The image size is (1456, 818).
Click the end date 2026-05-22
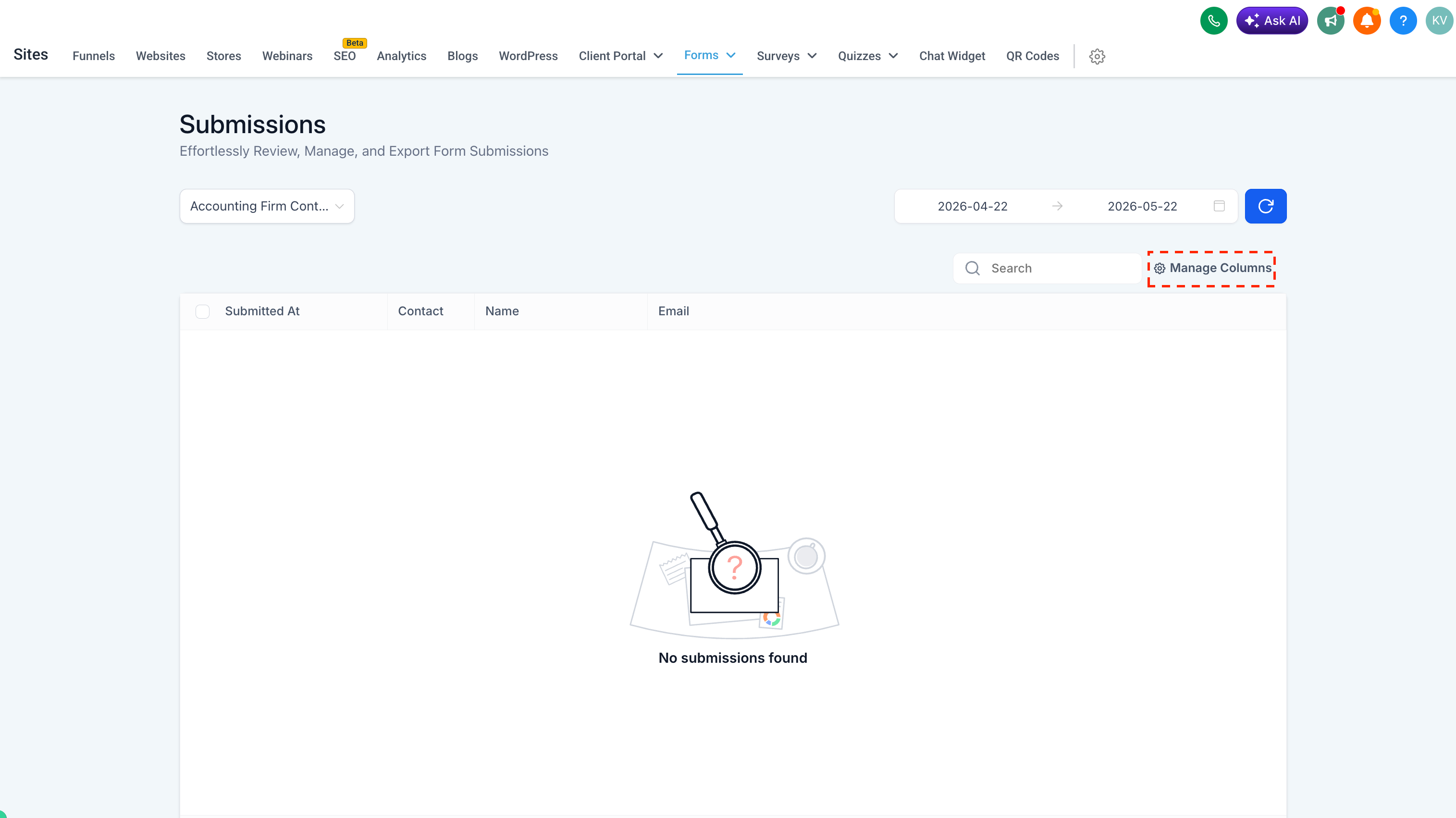click(x=1142, y=206)
